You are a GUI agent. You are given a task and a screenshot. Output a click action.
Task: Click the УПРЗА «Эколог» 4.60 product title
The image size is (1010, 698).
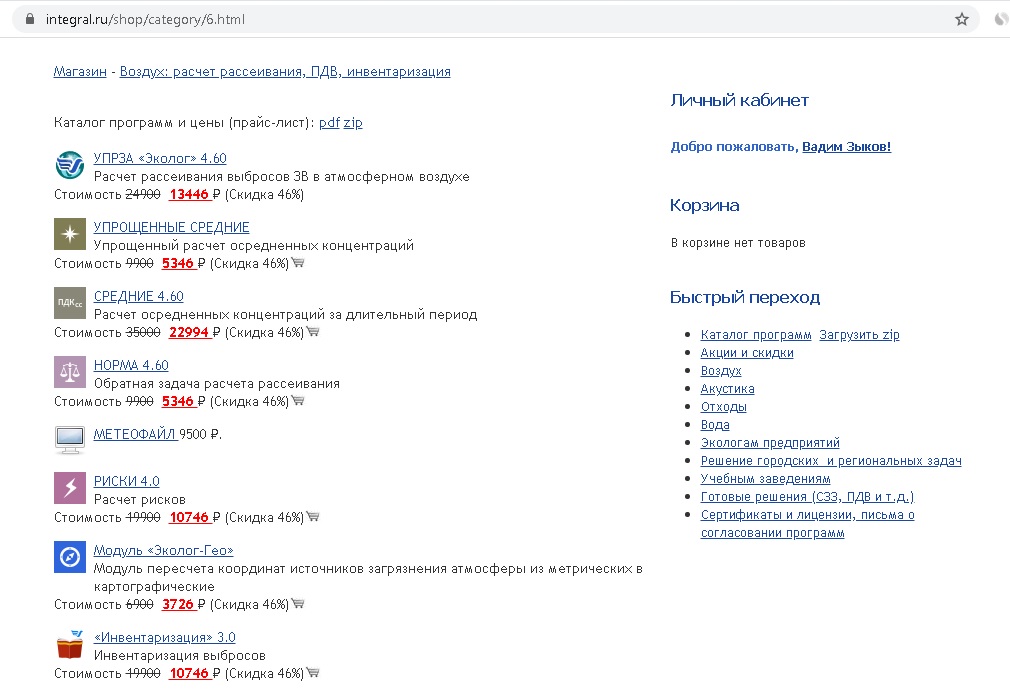(160, 158)
